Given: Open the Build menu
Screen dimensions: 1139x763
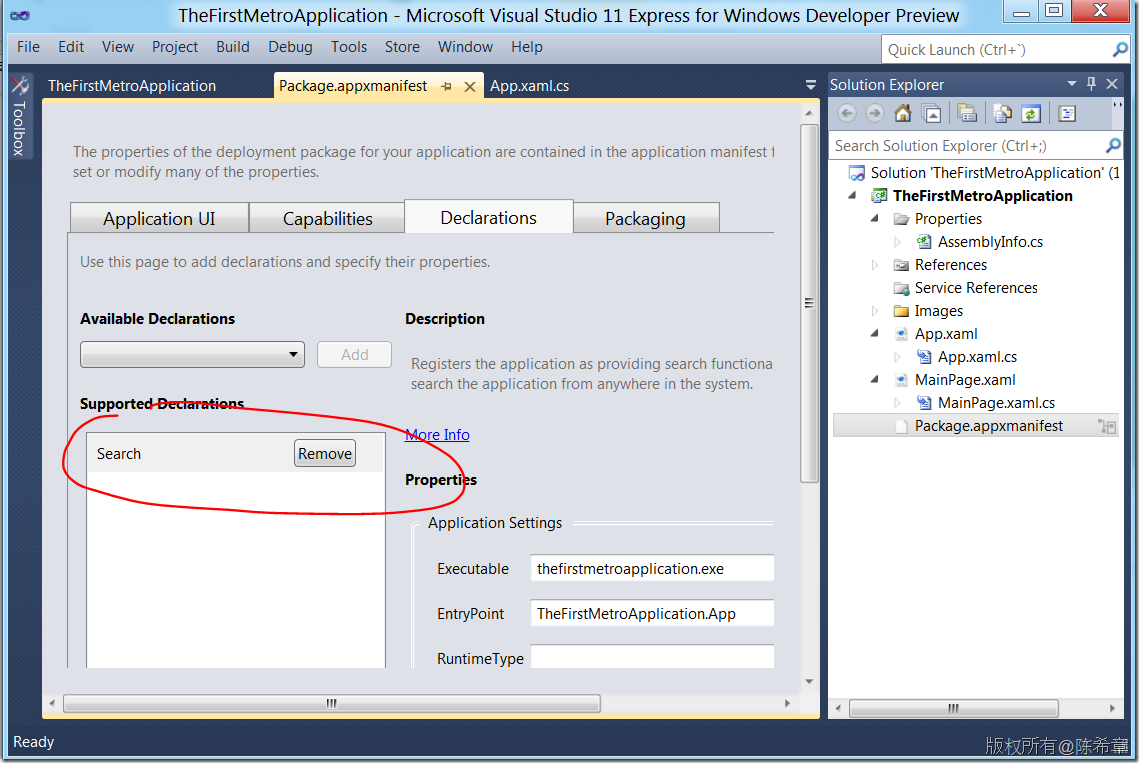Looking at the screenshot, I should [232, 47].
